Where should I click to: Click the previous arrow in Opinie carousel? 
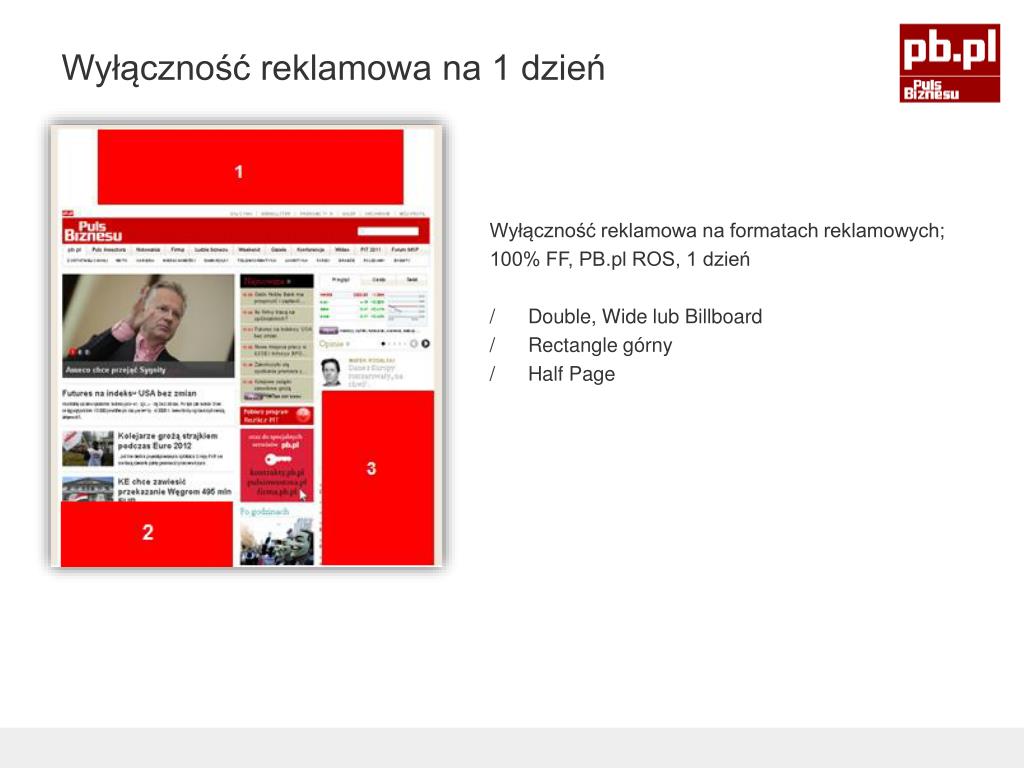413,344
